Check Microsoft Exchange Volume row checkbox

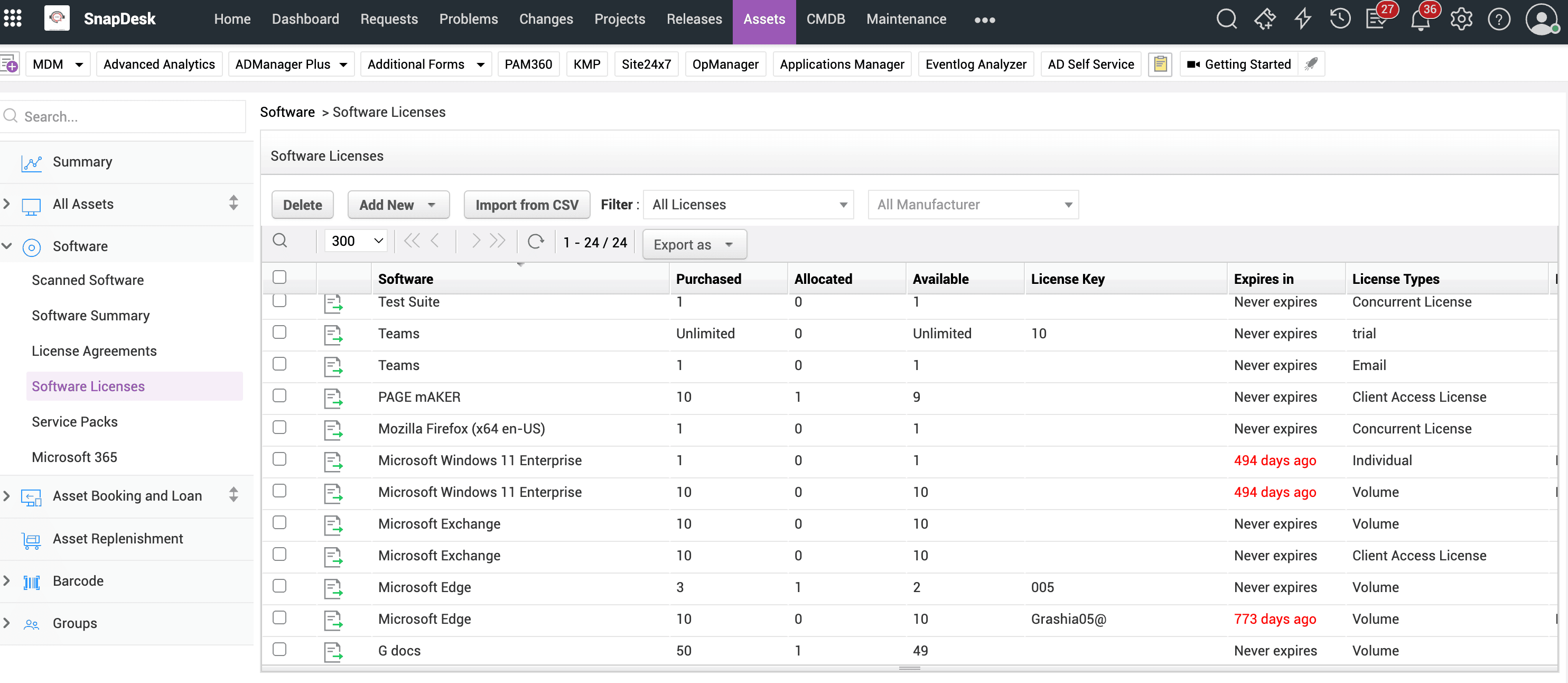click(x=279, y=522)
